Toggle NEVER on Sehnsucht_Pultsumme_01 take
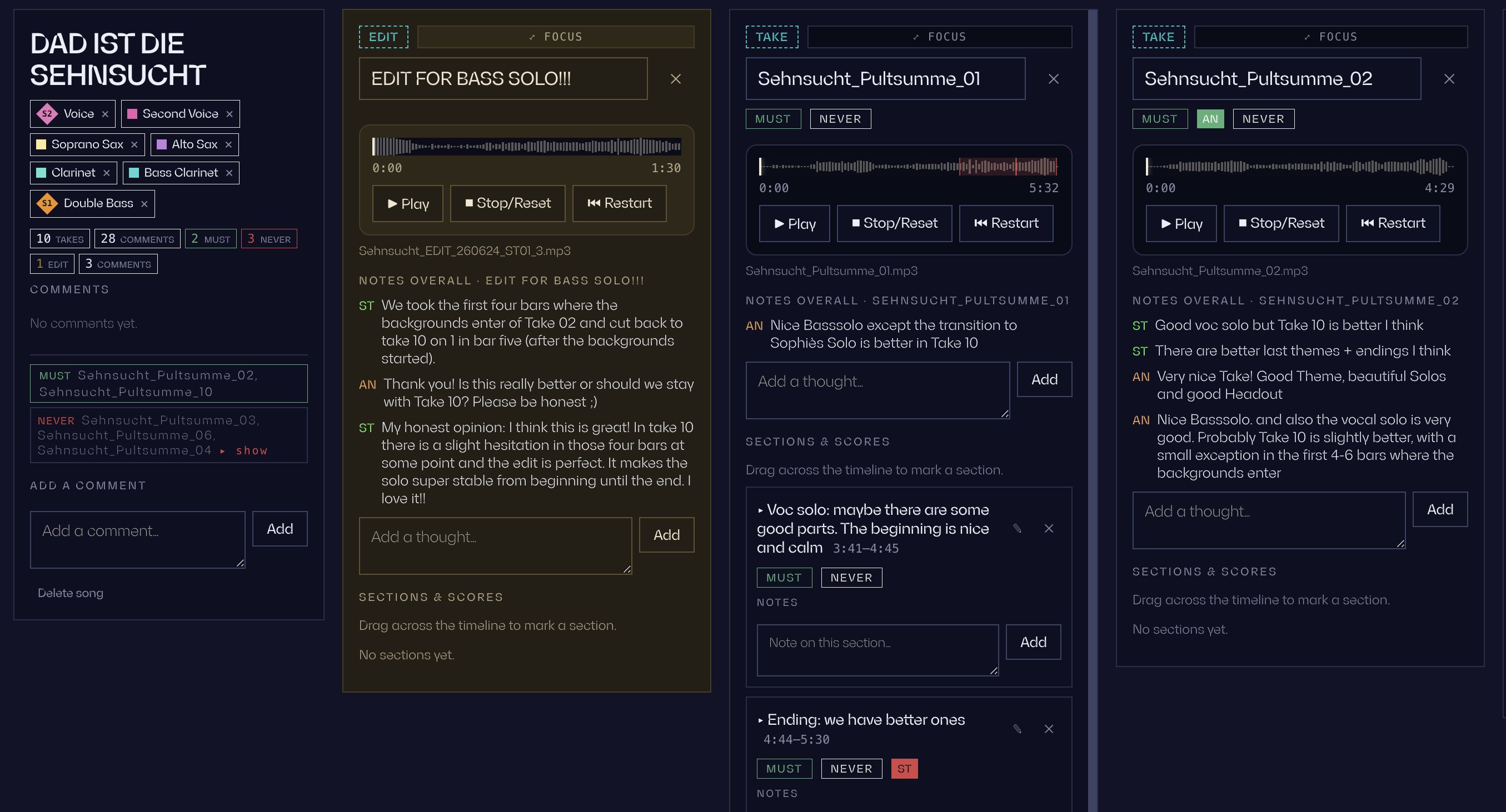 pyautogui.click(x=840, y=119)
